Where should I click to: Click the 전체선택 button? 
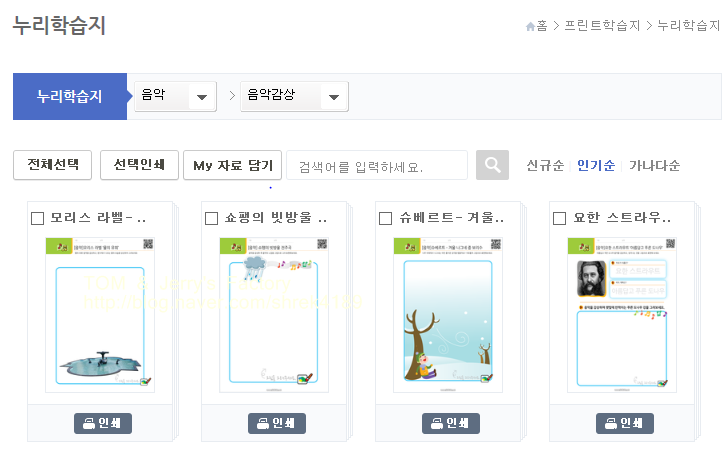52,165
